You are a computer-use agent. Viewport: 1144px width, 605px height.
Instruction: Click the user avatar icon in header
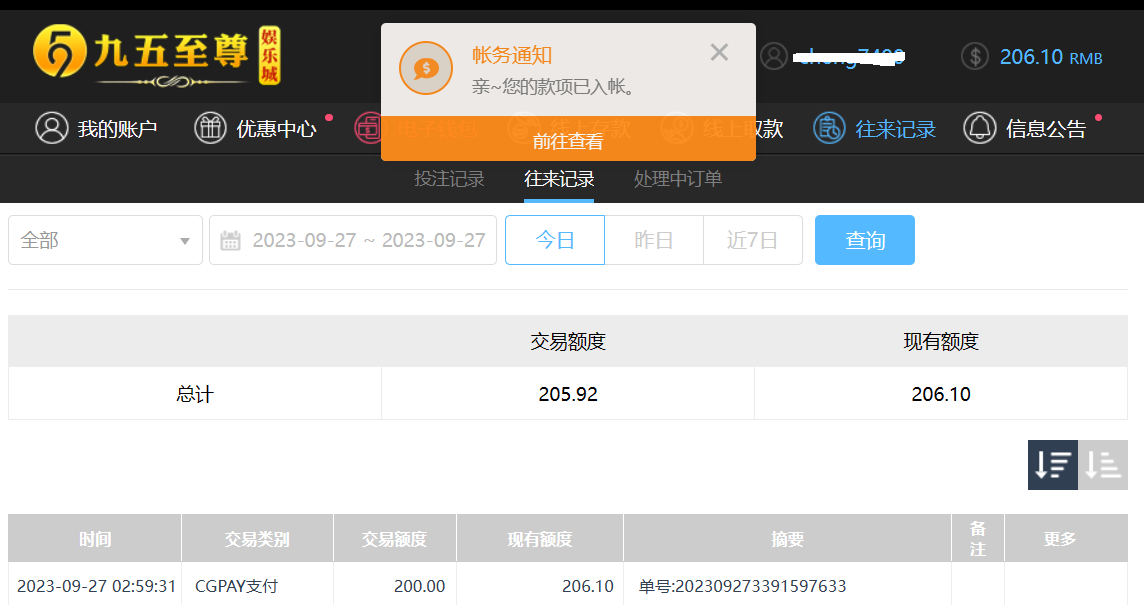774,56
